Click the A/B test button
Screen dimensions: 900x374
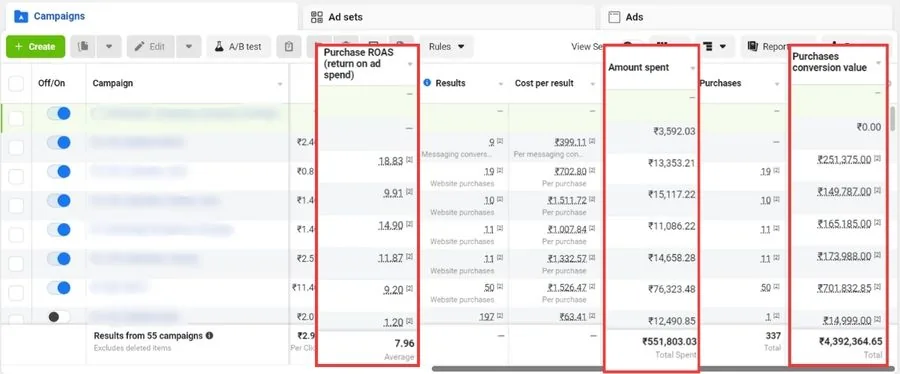pos(238,47)
